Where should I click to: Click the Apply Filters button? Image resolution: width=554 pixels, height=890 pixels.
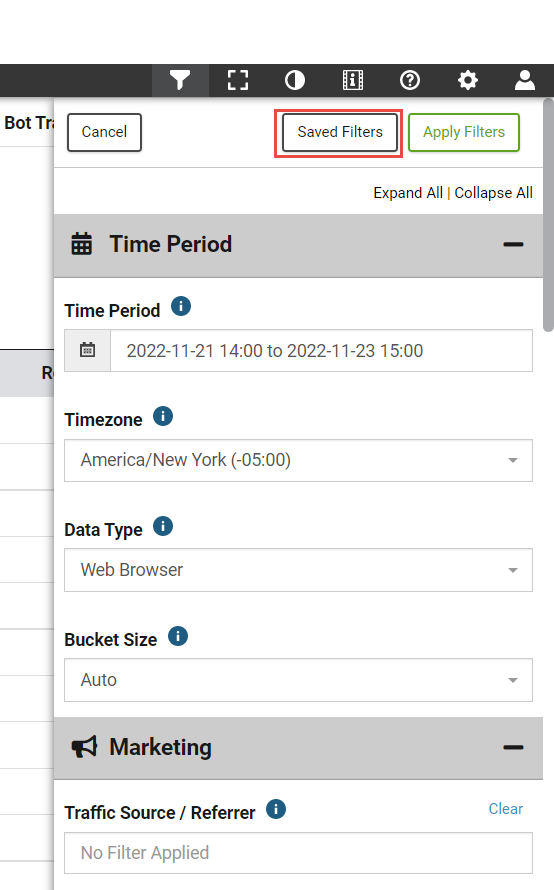click(464, 132)
